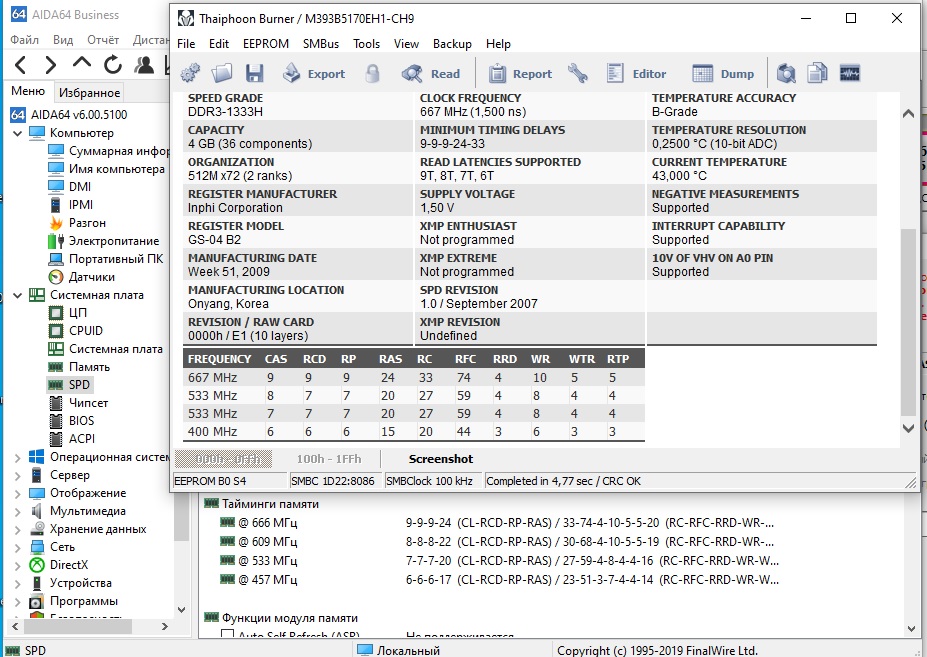Image resolution: width=927 pixels, height=657 pixels.
Task: Open Help menu in Thaiphoon Burner
Action: pos(498,44)
